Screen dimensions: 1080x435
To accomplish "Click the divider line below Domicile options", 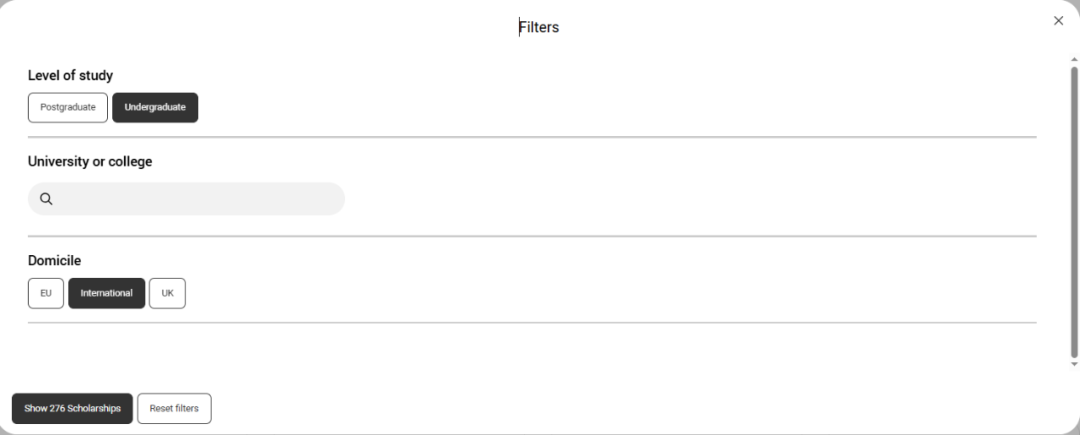I will pyautogui.click(x=532, y=323).
